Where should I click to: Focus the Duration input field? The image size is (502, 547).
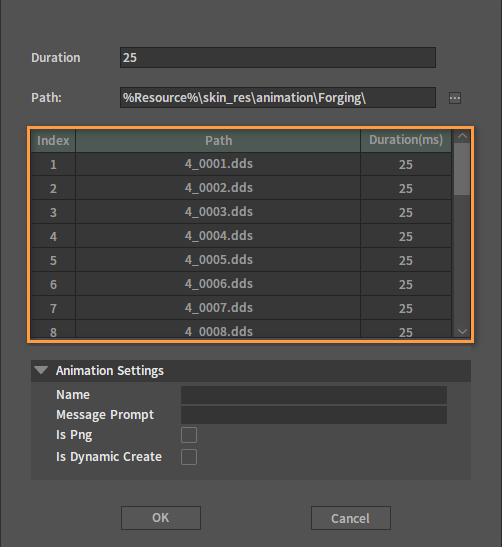coord(278,58)
